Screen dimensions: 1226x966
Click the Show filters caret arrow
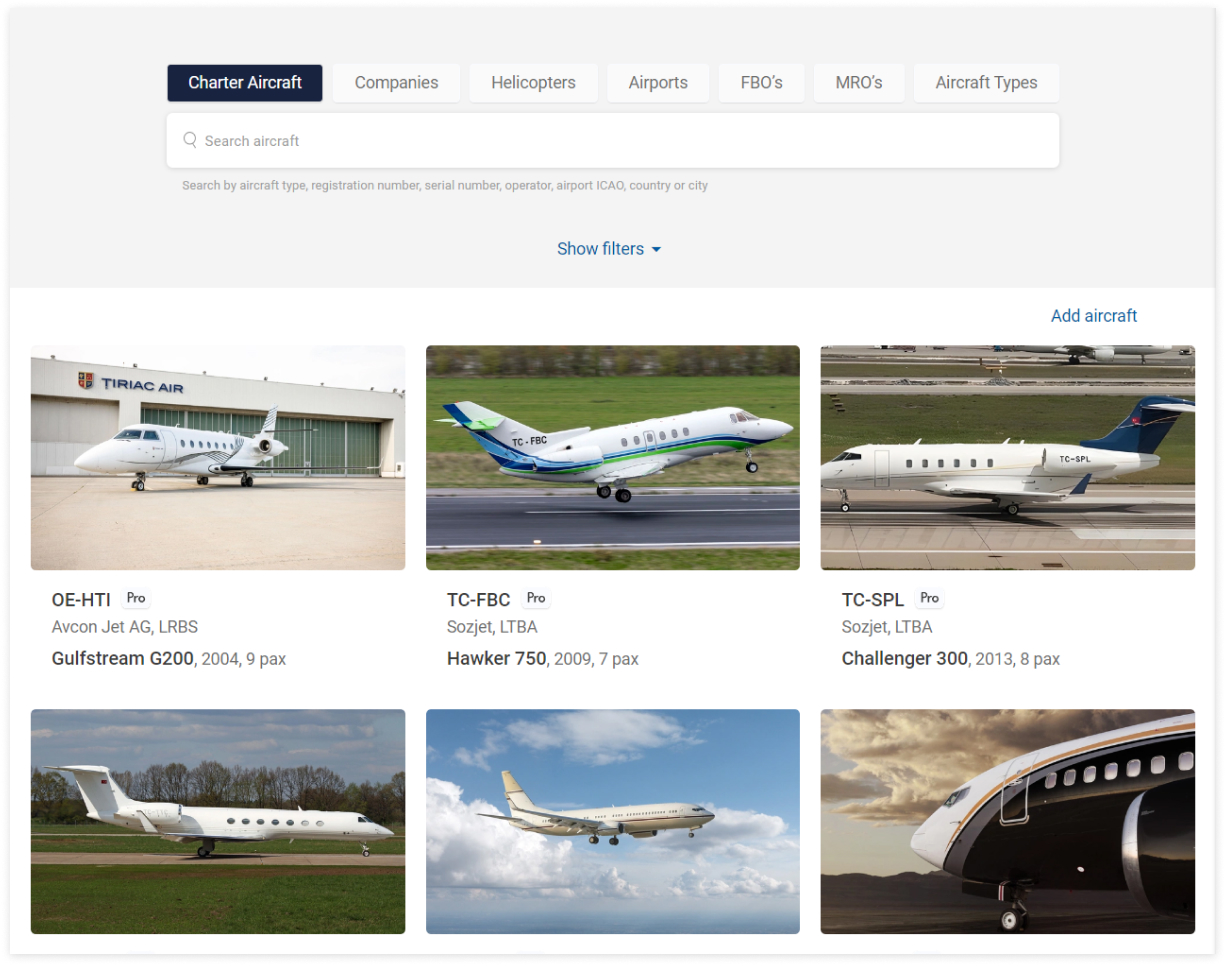point(656,249)
